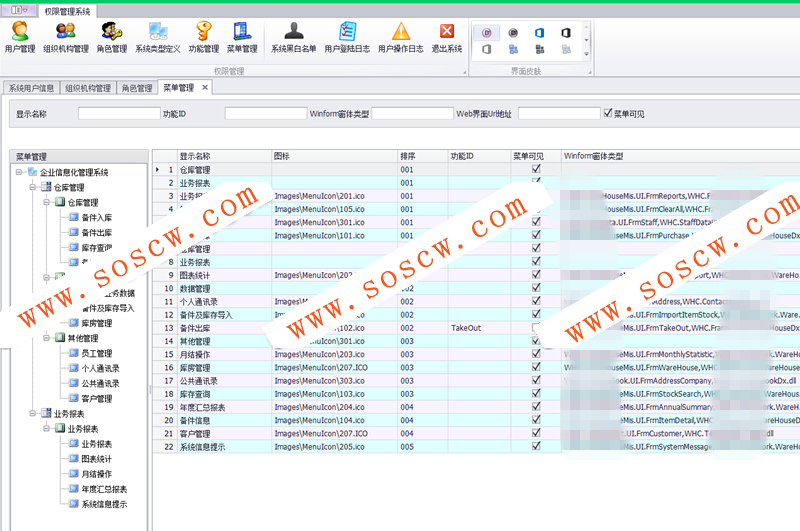
Task: Sort grid by 功能ID column header
Action: point(480,156)
